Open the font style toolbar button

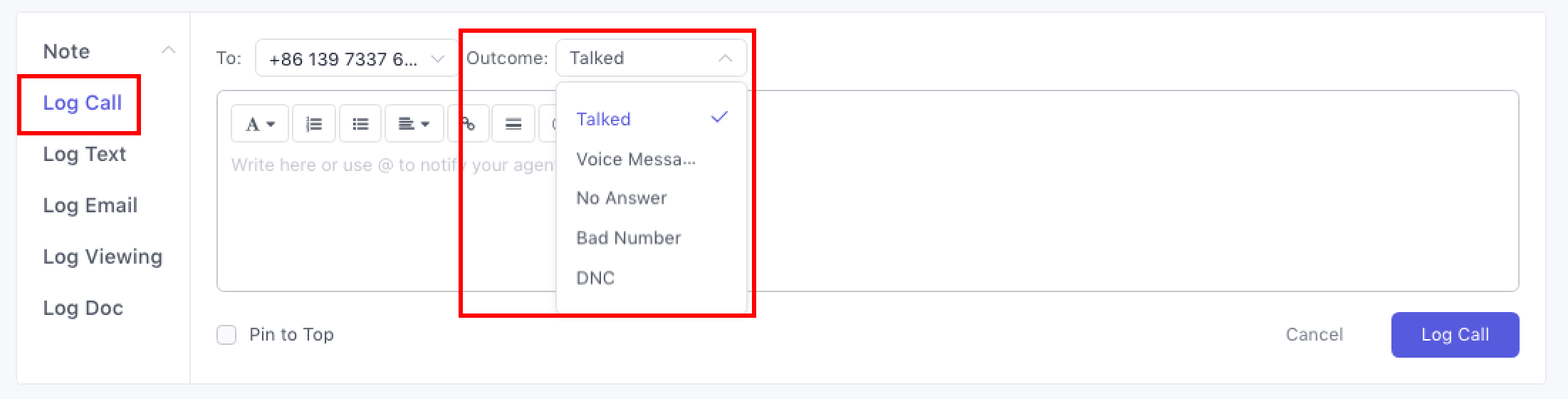click(259, 124)
